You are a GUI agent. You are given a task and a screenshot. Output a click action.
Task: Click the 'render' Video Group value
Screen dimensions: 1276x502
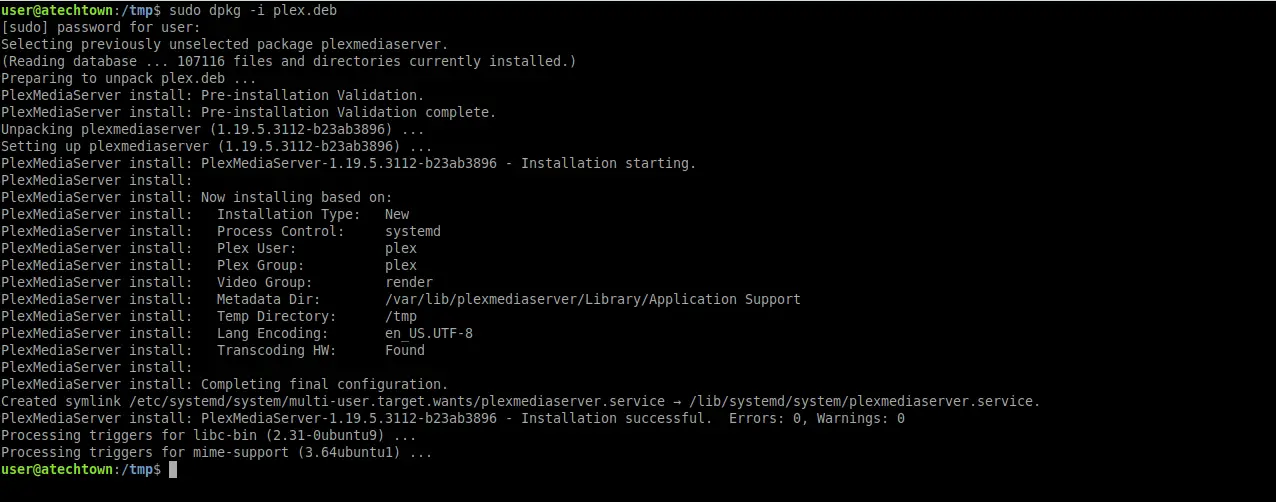click(x=409, y=282)
